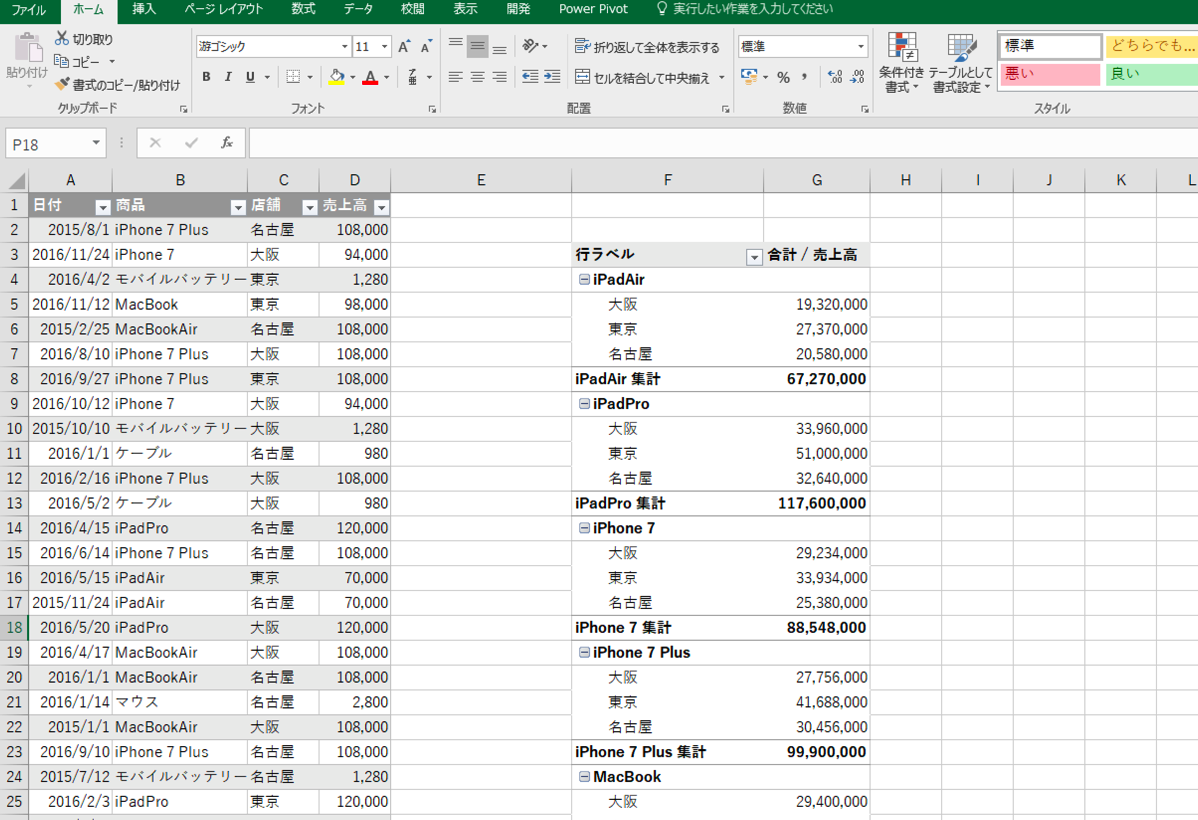Screen dimensions: 1198x820
Task: Toggle Italic formatting
Action: click(x=228, y=77)
